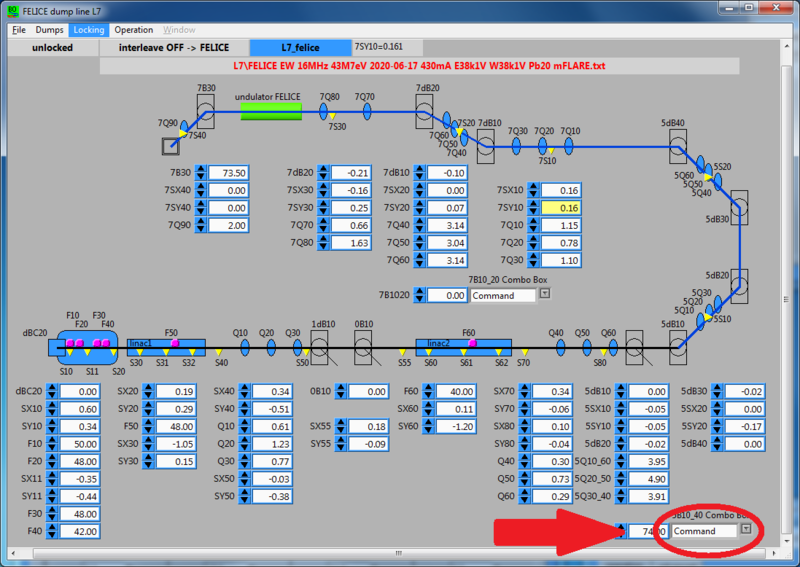
Task: Open the 5B10_40 Combo Box Command dropdown
Action: [745, 530]
